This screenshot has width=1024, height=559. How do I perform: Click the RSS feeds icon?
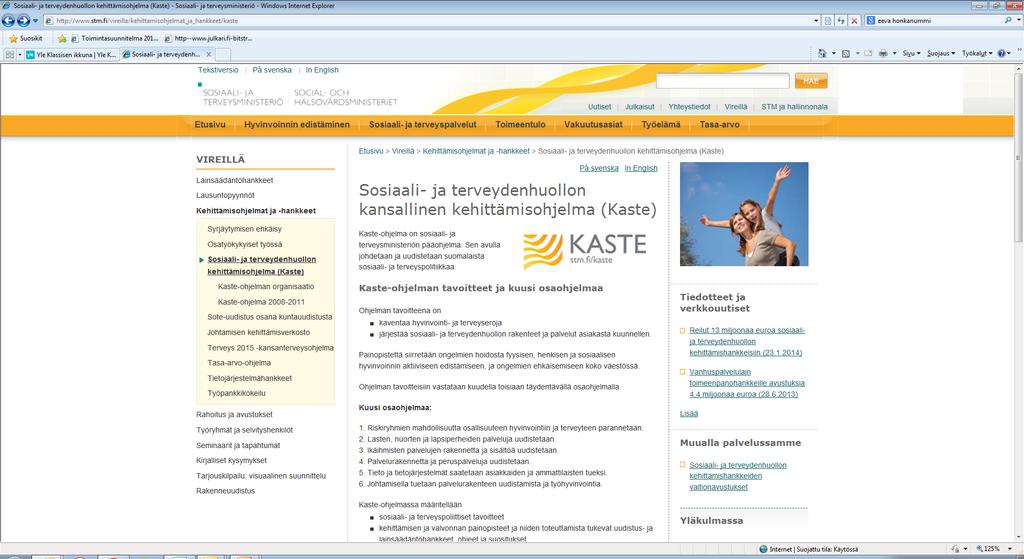[846, 54]
